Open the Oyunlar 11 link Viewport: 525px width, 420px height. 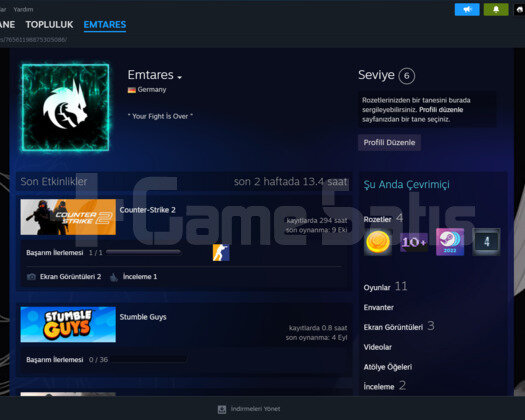coord(385,287)
